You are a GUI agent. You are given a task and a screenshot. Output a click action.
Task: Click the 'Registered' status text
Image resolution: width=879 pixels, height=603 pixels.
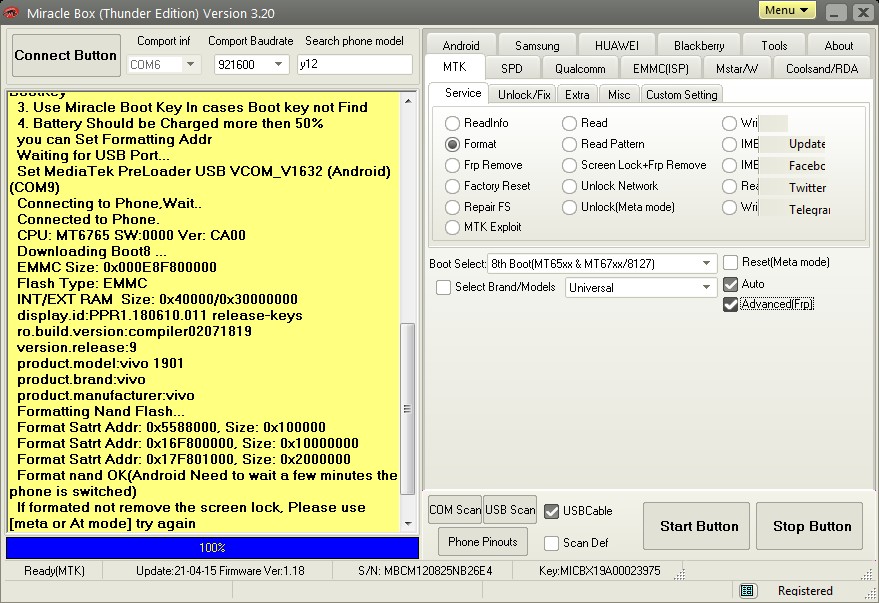(x=805, y=590)
